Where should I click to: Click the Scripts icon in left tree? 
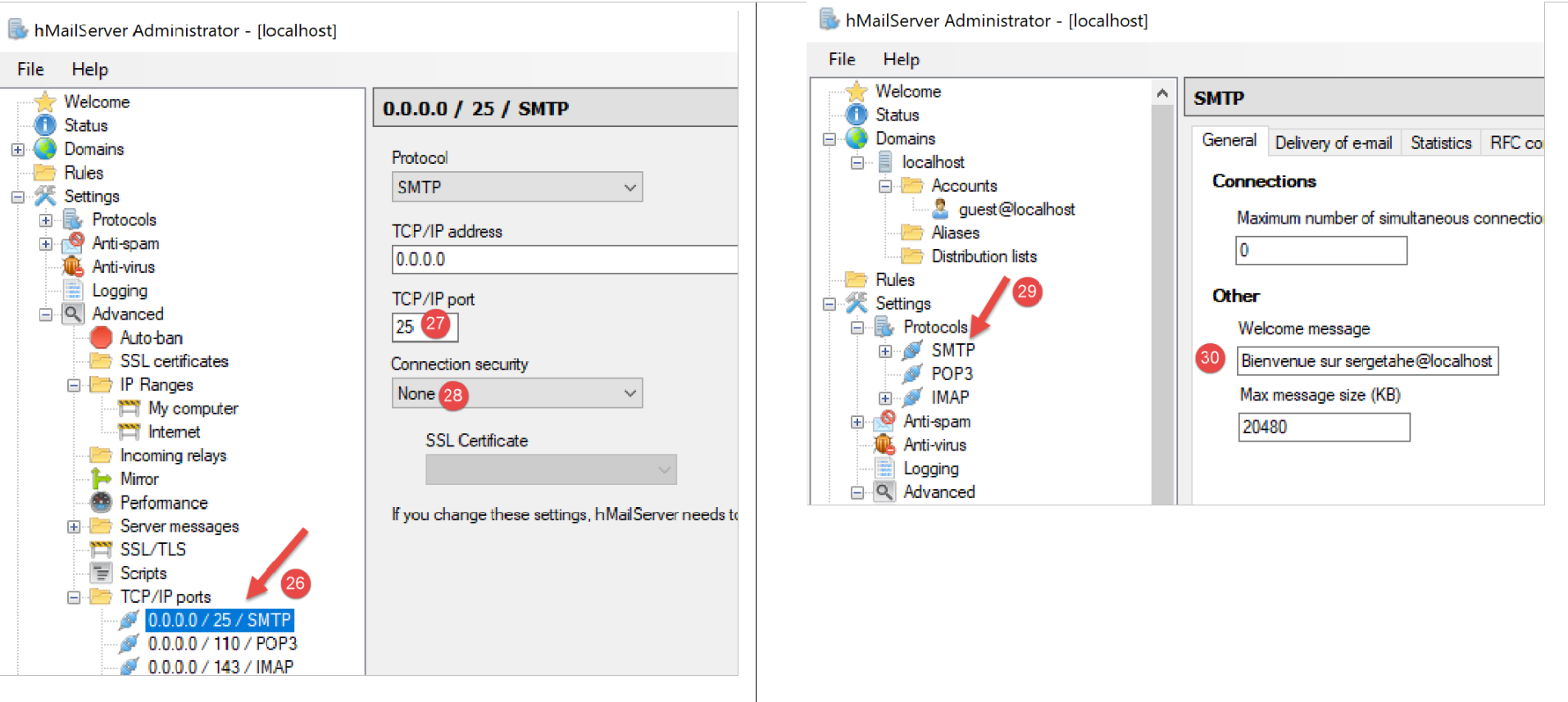tap(101, 573)
